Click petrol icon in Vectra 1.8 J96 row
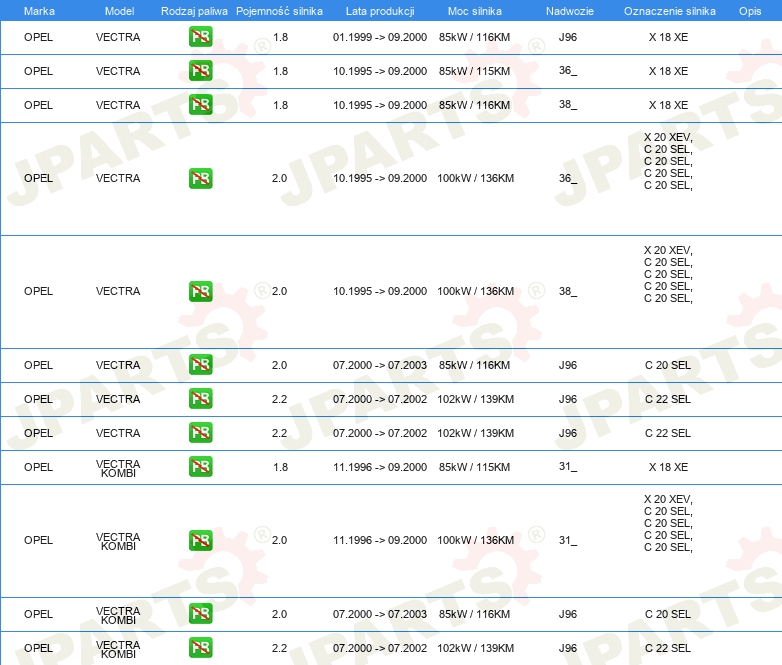The width and height of the screenshot is (782, 665). coord(200,37)
